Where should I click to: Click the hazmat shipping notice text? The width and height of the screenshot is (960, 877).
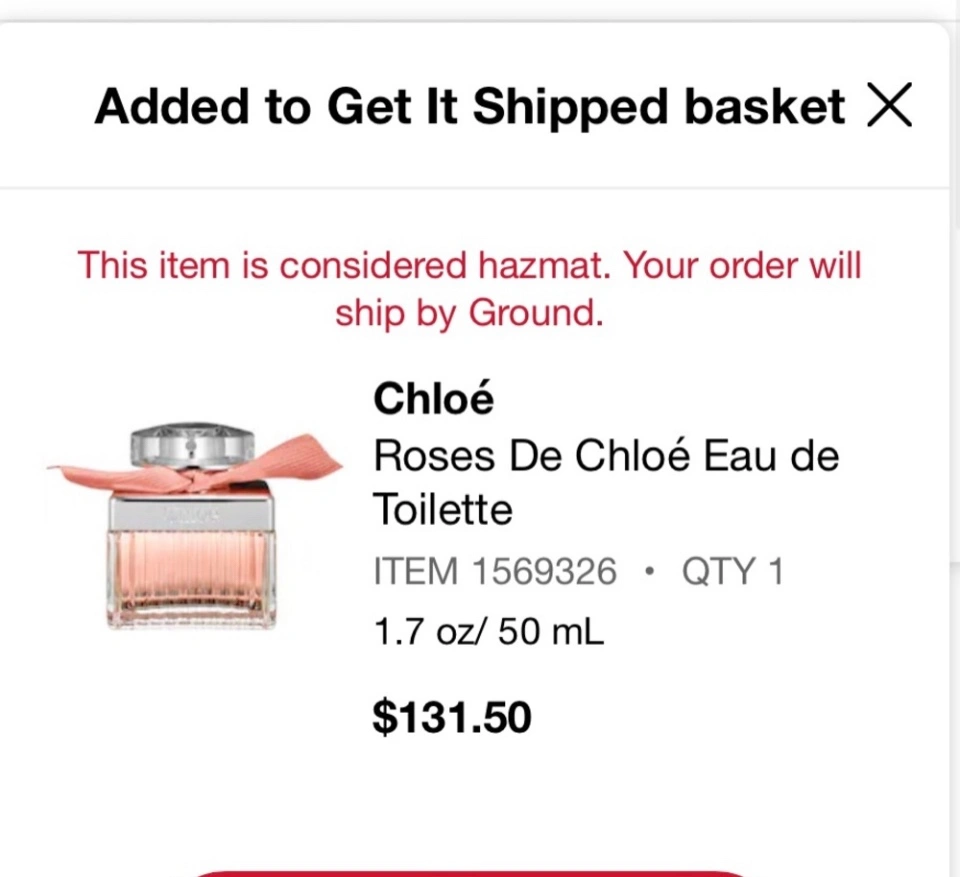470,288
